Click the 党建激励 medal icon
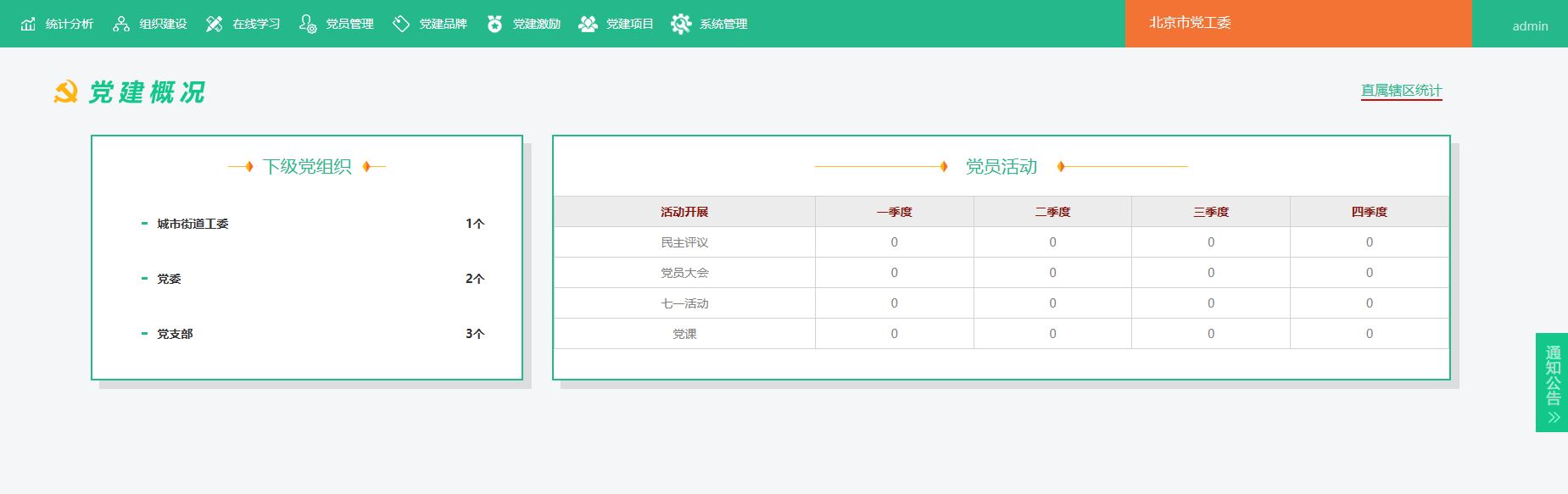This screenshot has width=1568, height=494. (494, 24)
